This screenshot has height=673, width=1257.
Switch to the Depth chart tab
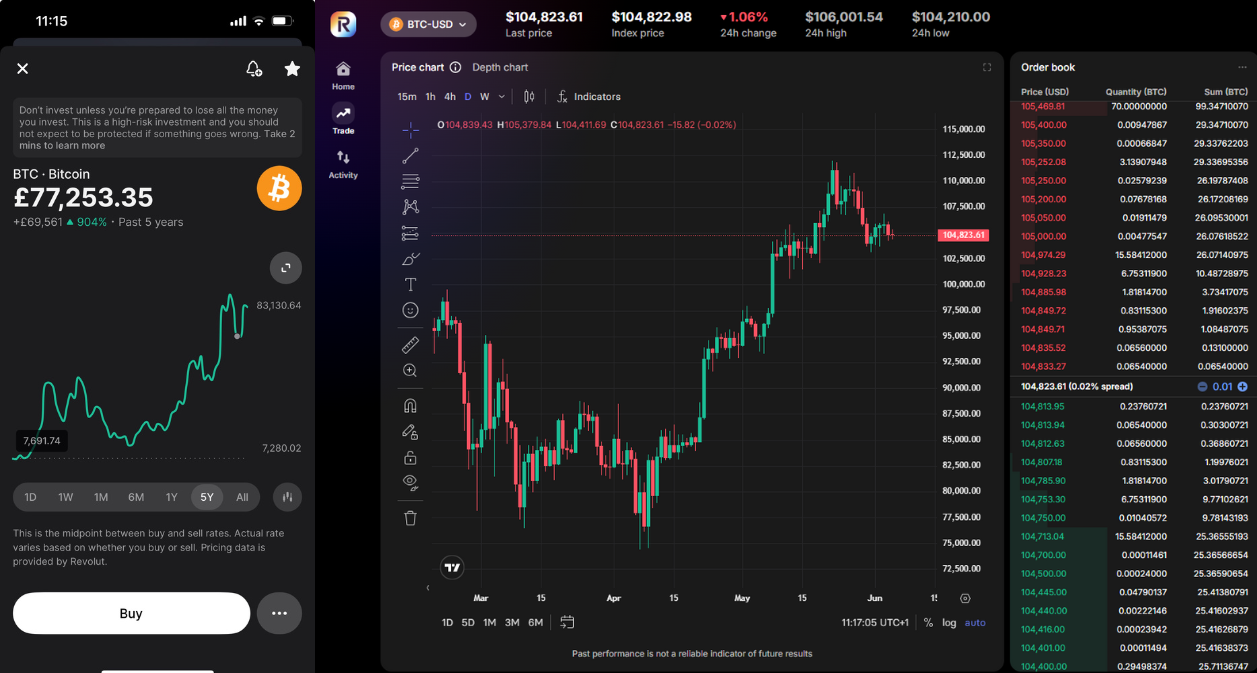pos(500,67)
